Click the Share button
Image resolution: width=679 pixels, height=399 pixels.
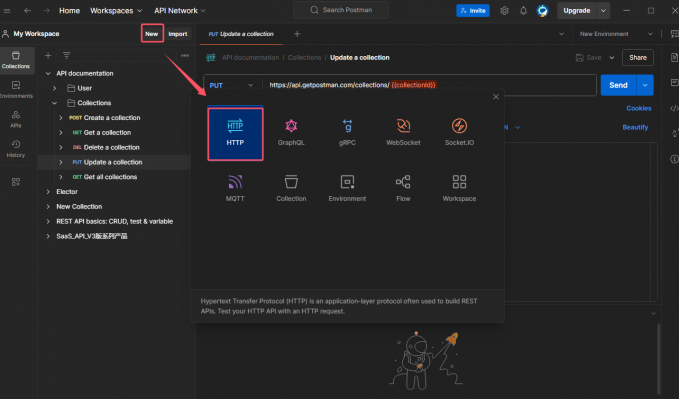(x=638, y=58)
